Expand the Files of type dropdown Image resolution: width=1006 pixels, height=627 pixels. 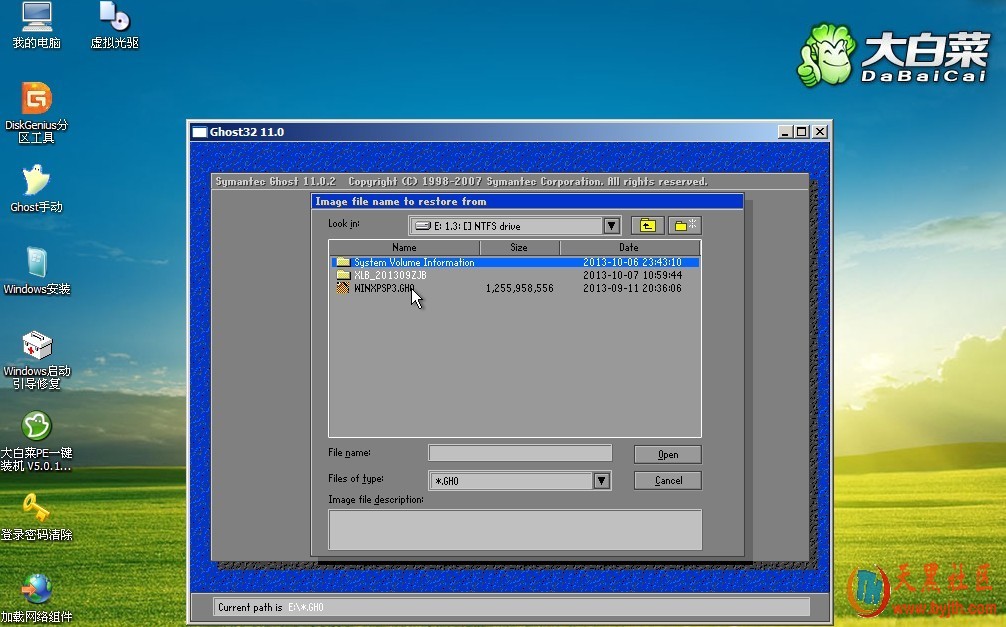pos(601,481)
